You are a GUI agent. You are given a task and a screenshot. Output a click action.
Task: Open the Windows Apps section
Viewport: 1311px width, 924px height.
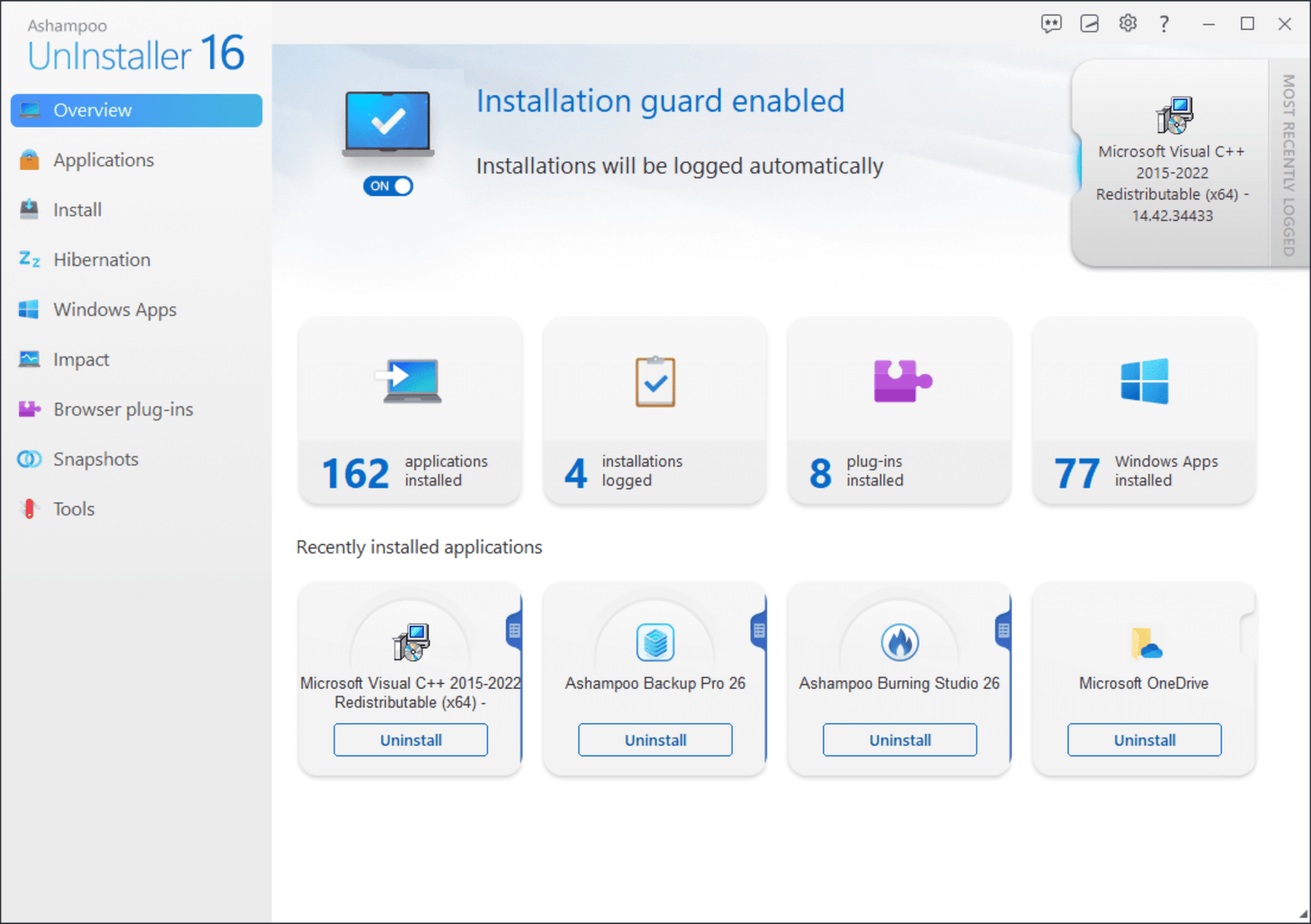pos(115,310)
